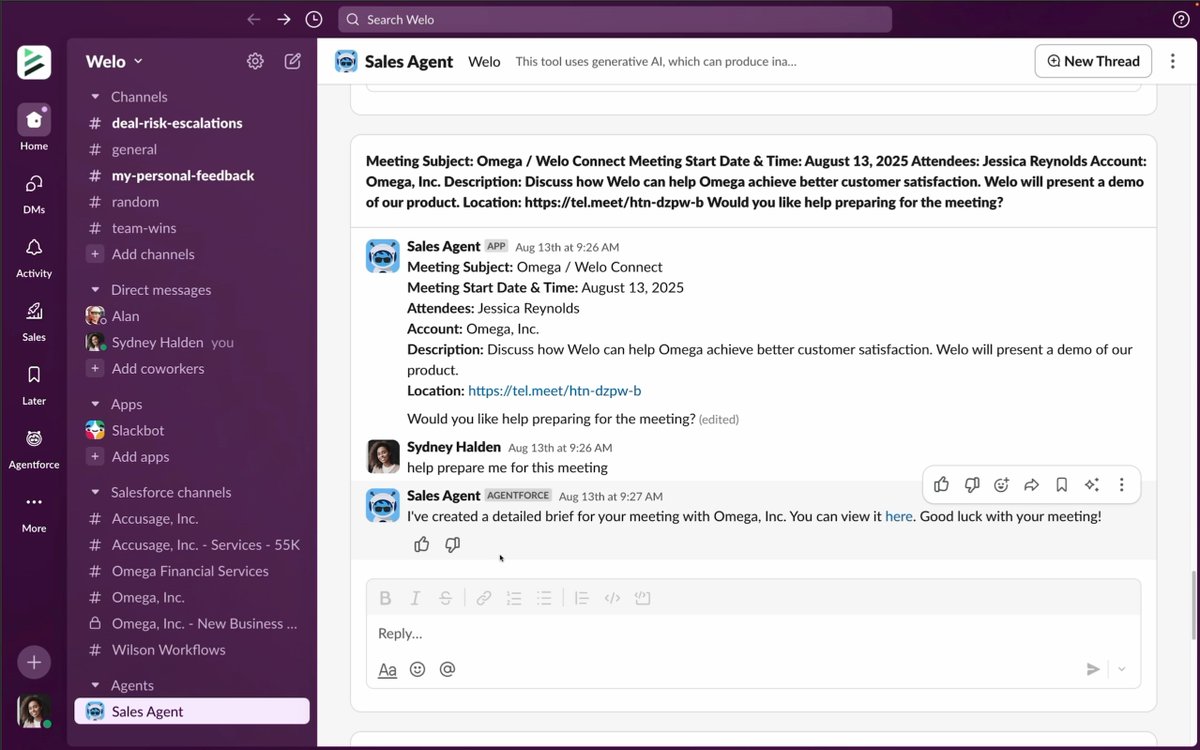
Task: Collapse the Channels section
Action: tap(96, 97)
